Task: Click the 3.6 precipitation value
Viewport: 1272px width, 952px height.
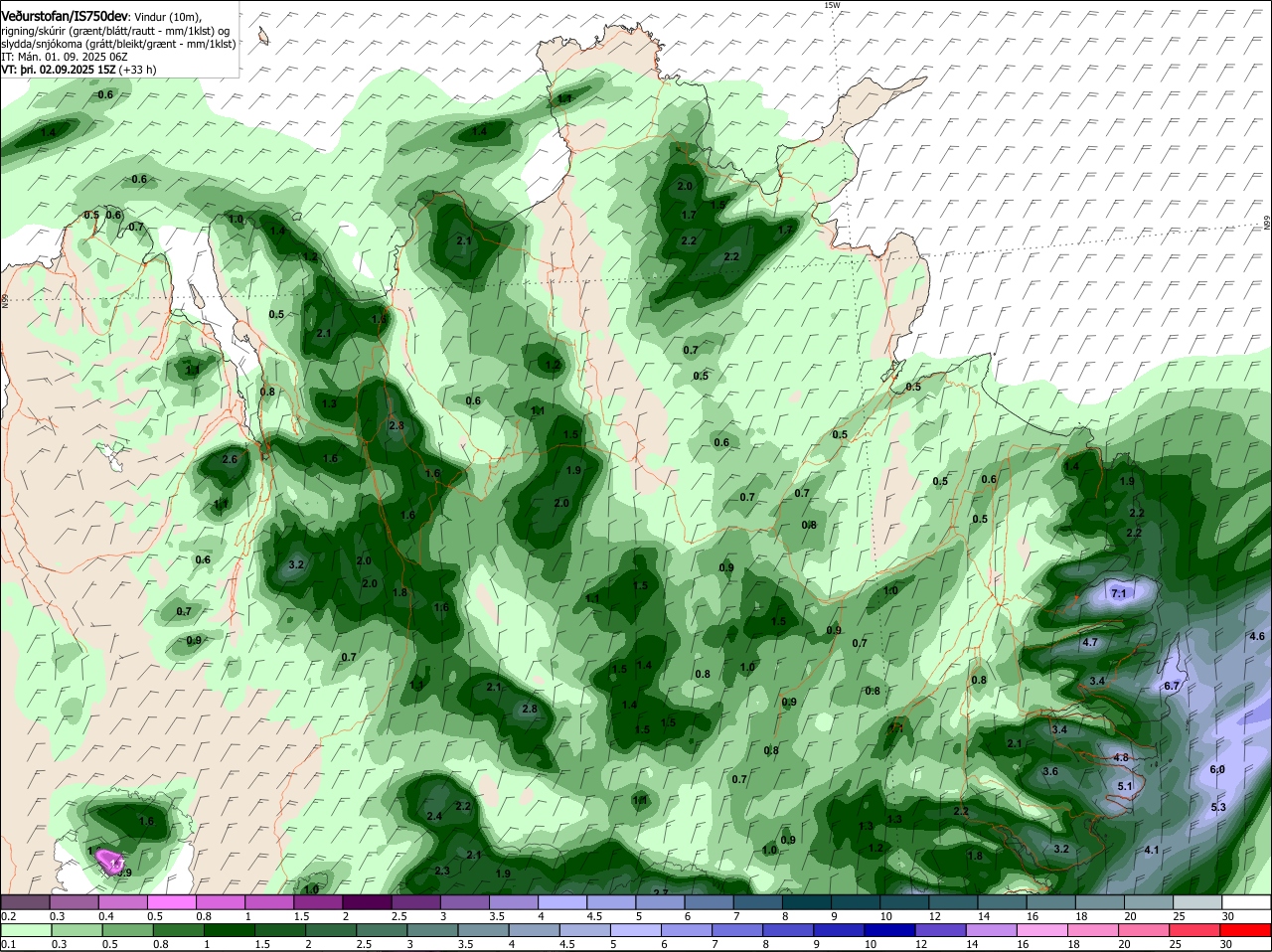Action: pyautogui.click(x=1049, y=771)
